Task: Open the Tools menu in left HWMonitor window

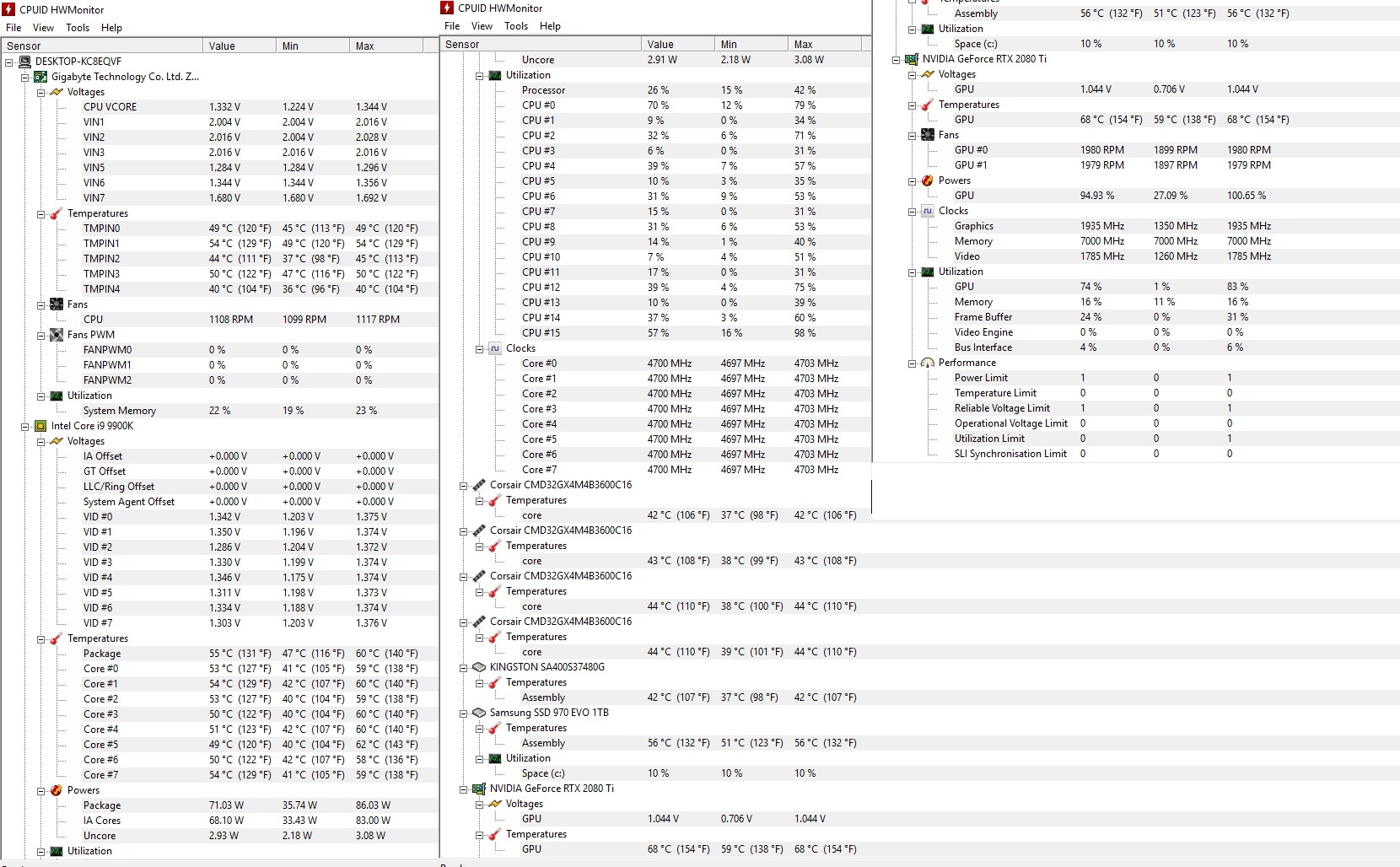Action: (78, 28)
